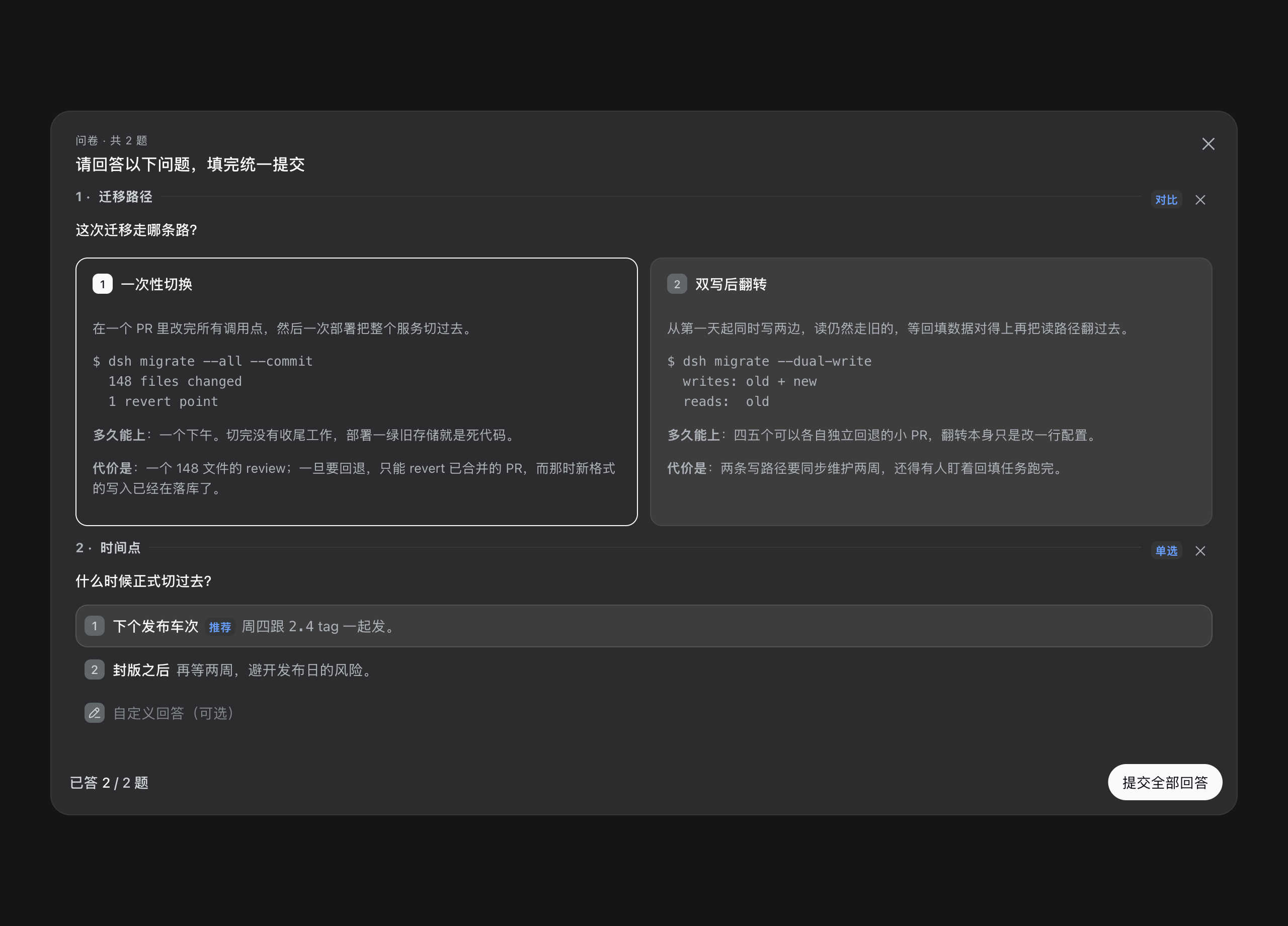Submit with 提交全部回答 button
Screen dimensions: 1288x926
(x=1164, y=782)
